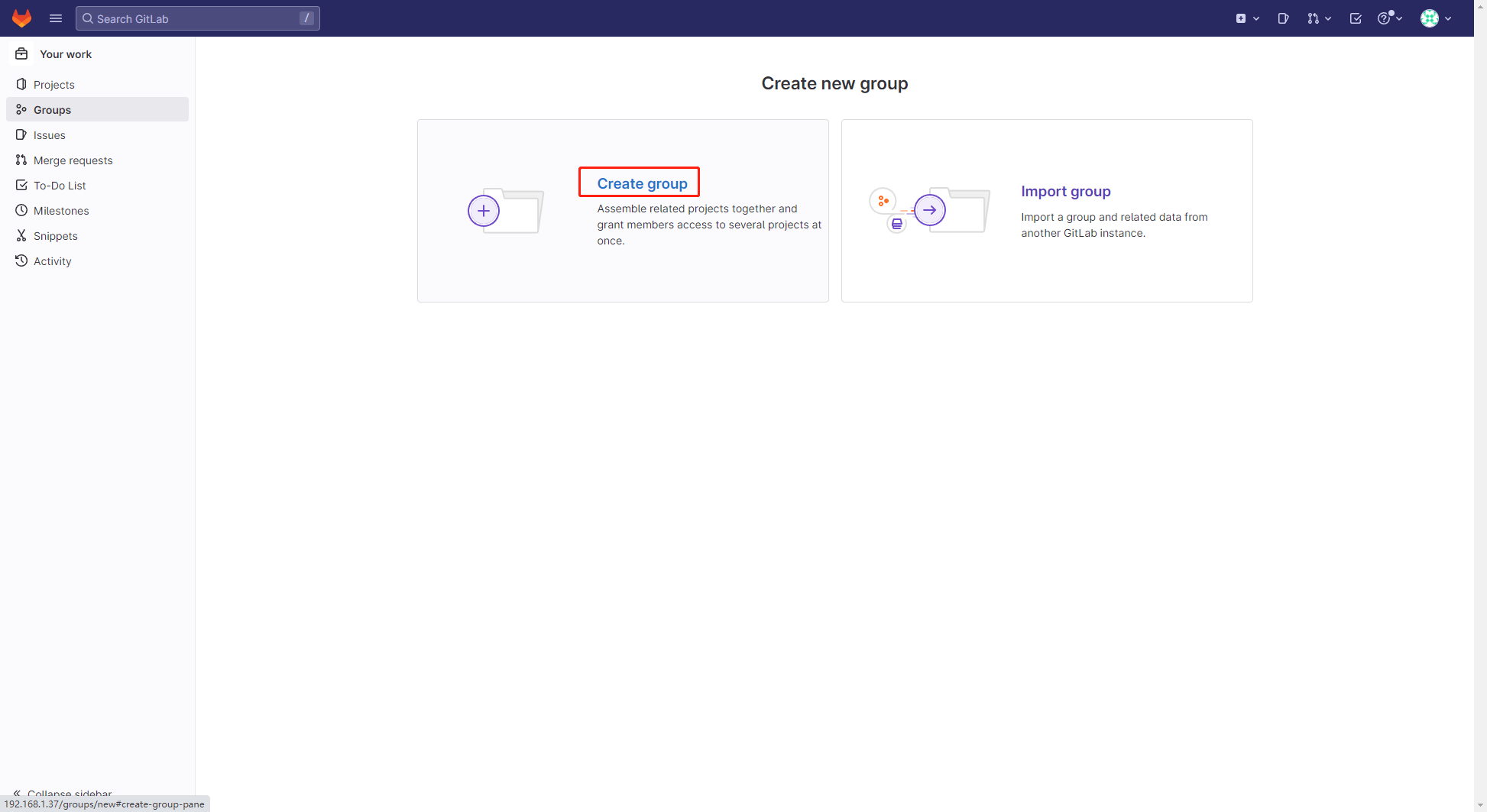Click the Import group link
Screen dimensions: 1487x812
coord(1065,191)
